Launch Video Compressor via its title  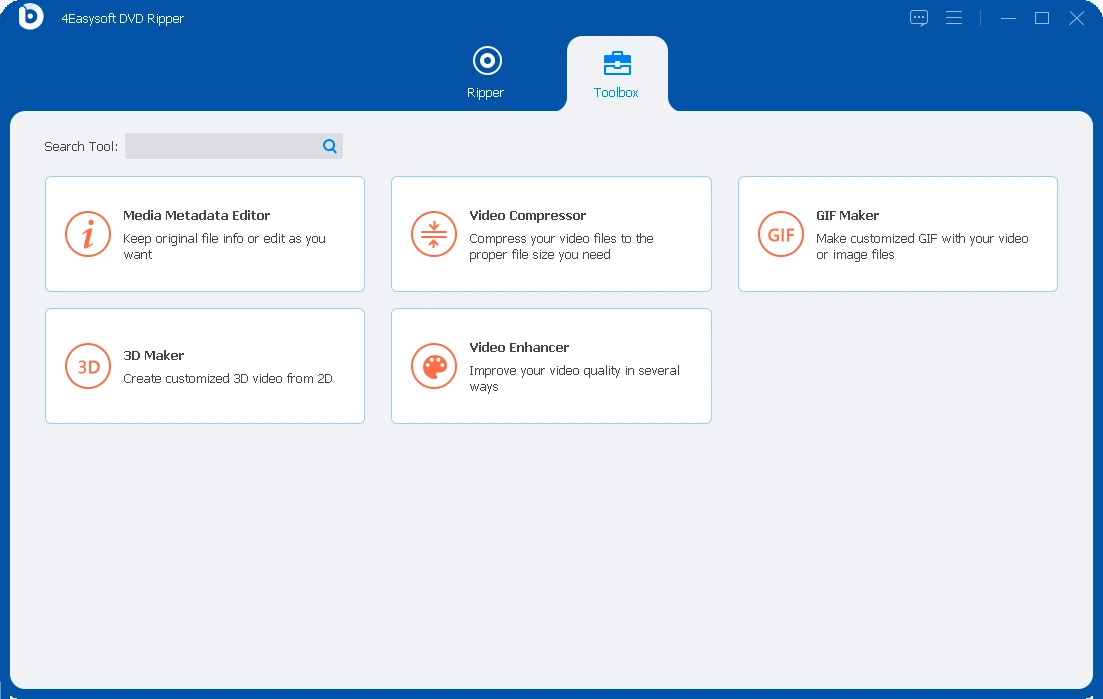pyautogui.click(x=528, y=215)
